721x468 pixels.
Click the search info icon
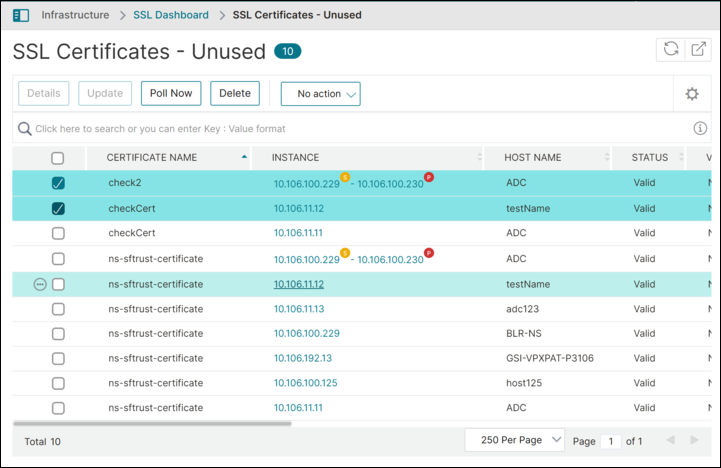(700, 128)
